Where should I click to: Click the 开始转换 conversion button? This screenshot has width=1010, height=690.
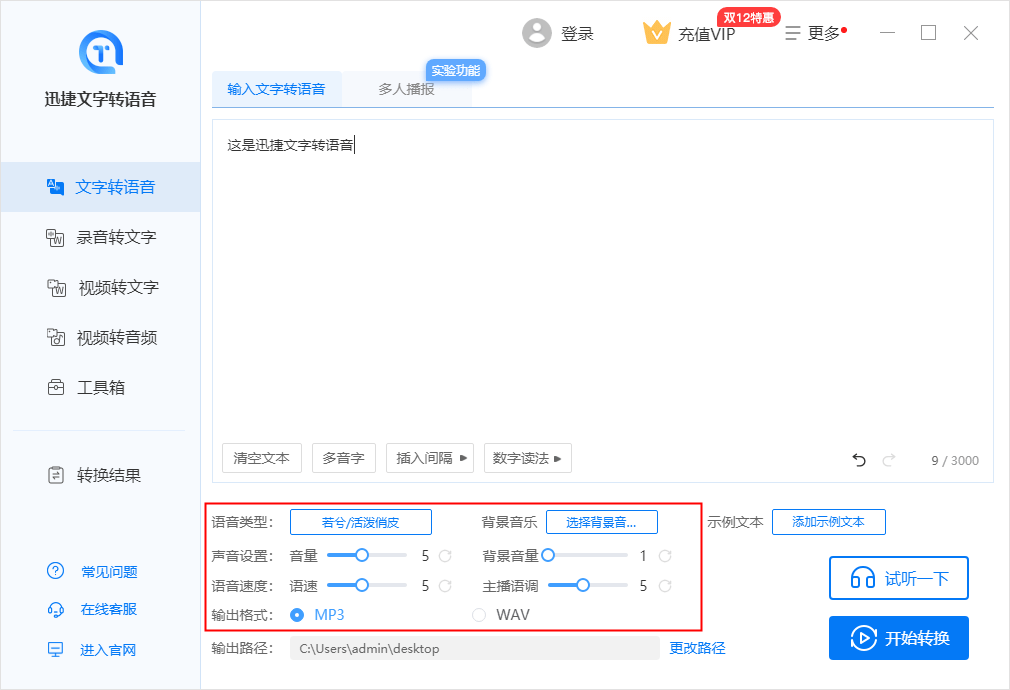[x=898, y=638]
